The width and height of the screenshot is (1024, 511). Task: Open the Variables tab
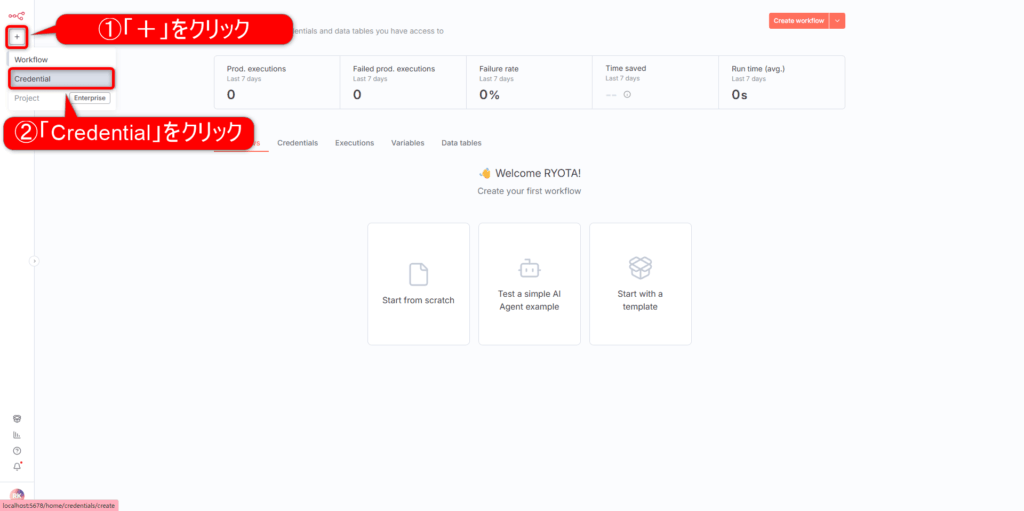408,143
